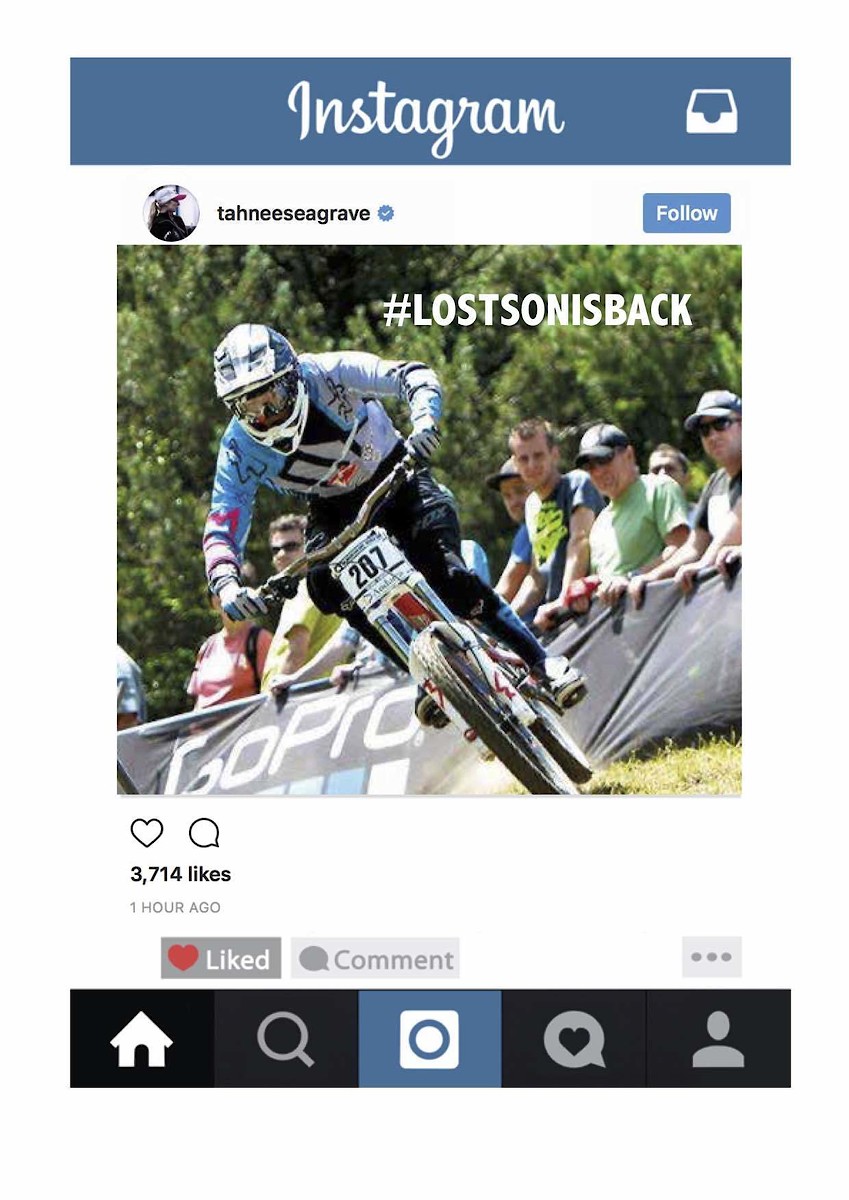Open the inbox tray icon

pyautogui.click(x=711, y=111)
